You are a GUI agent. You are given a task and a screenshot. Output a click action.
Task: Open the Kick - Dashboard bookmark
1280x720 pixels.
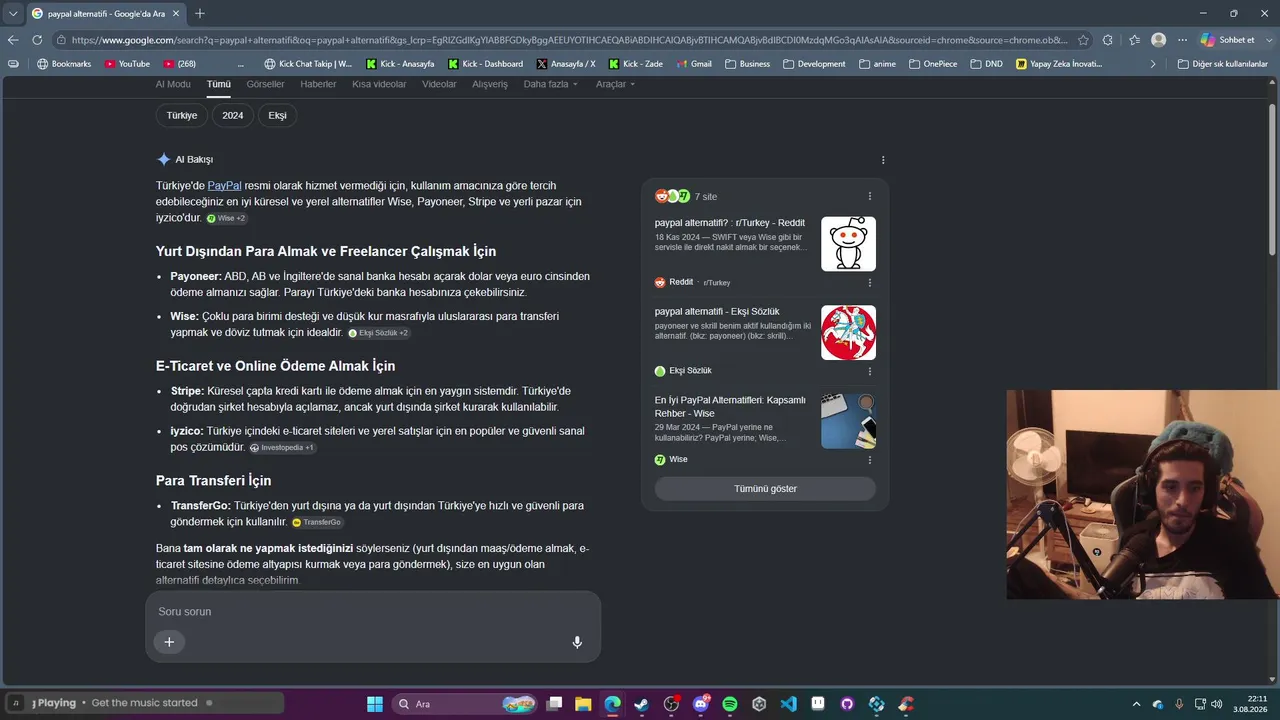point(486,64)
